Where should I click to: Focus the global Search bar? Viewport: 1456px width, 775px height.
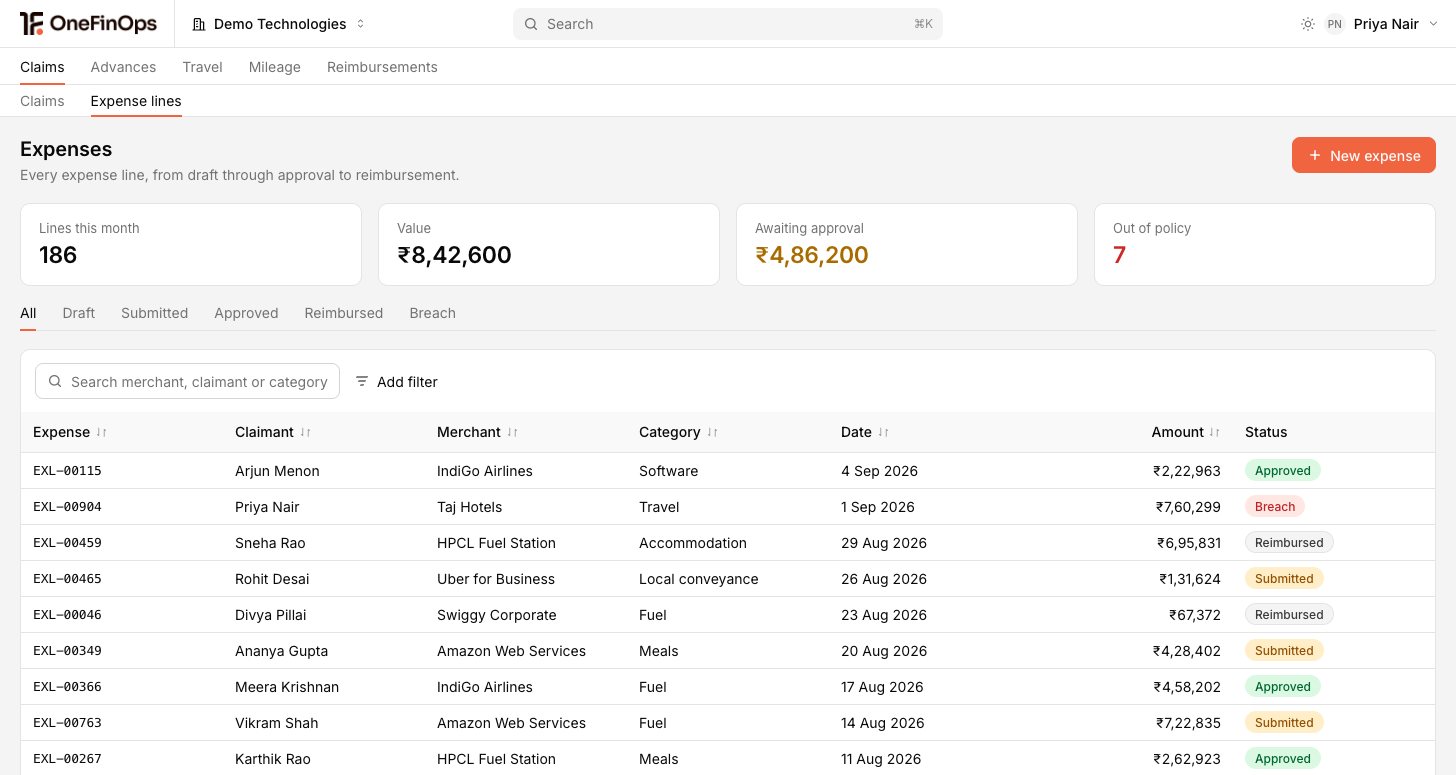tap(728, 24)
